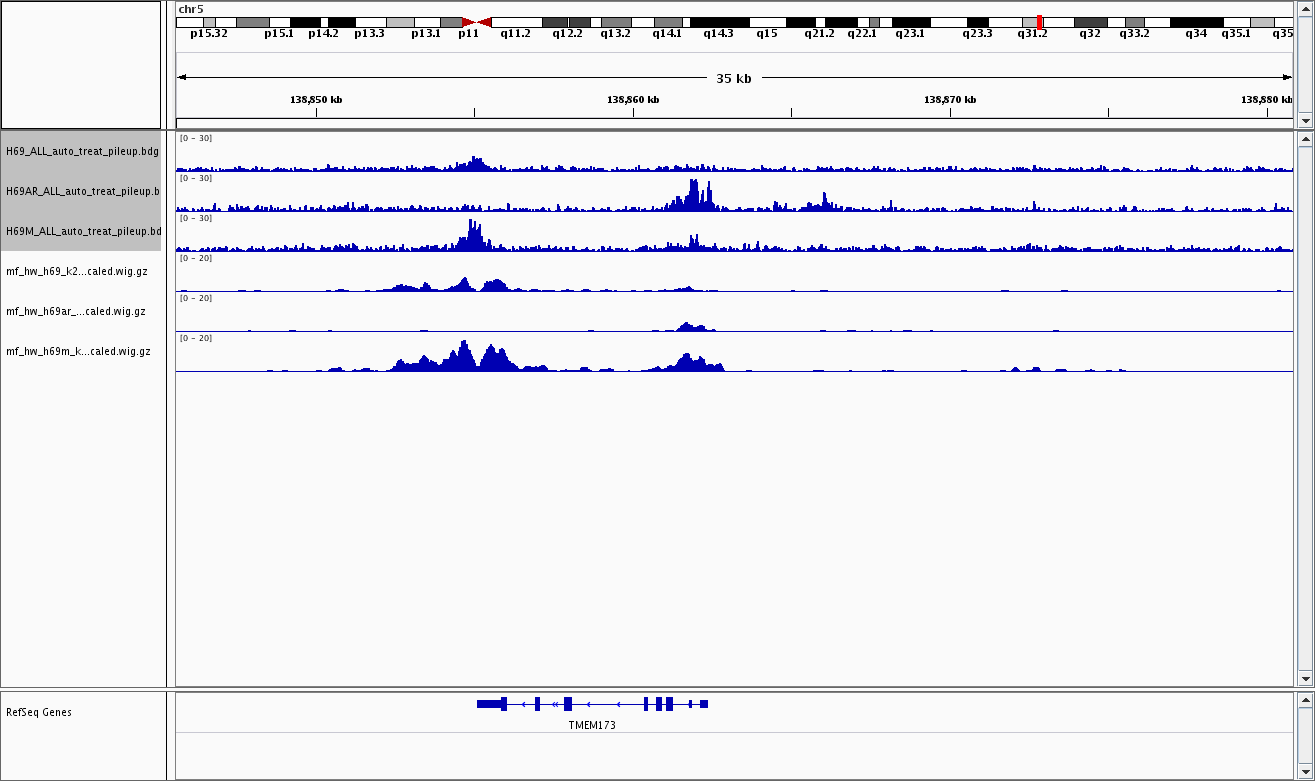The width and height of the screenshot is (1315, 781).
Task: Select the H69_ALL_auto_treat_pileup.bdg track
Action: [82, 151]
